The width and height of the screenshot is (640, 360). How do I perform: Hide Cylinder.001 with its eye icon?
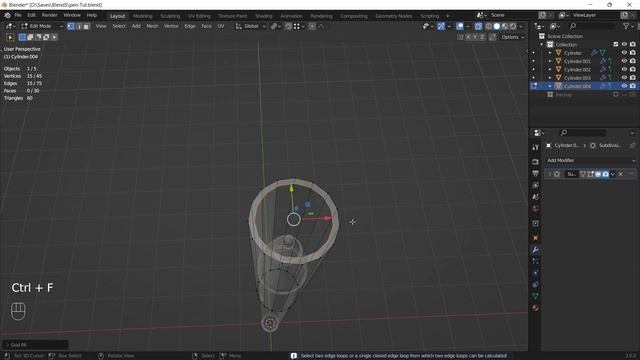point(624,61)
